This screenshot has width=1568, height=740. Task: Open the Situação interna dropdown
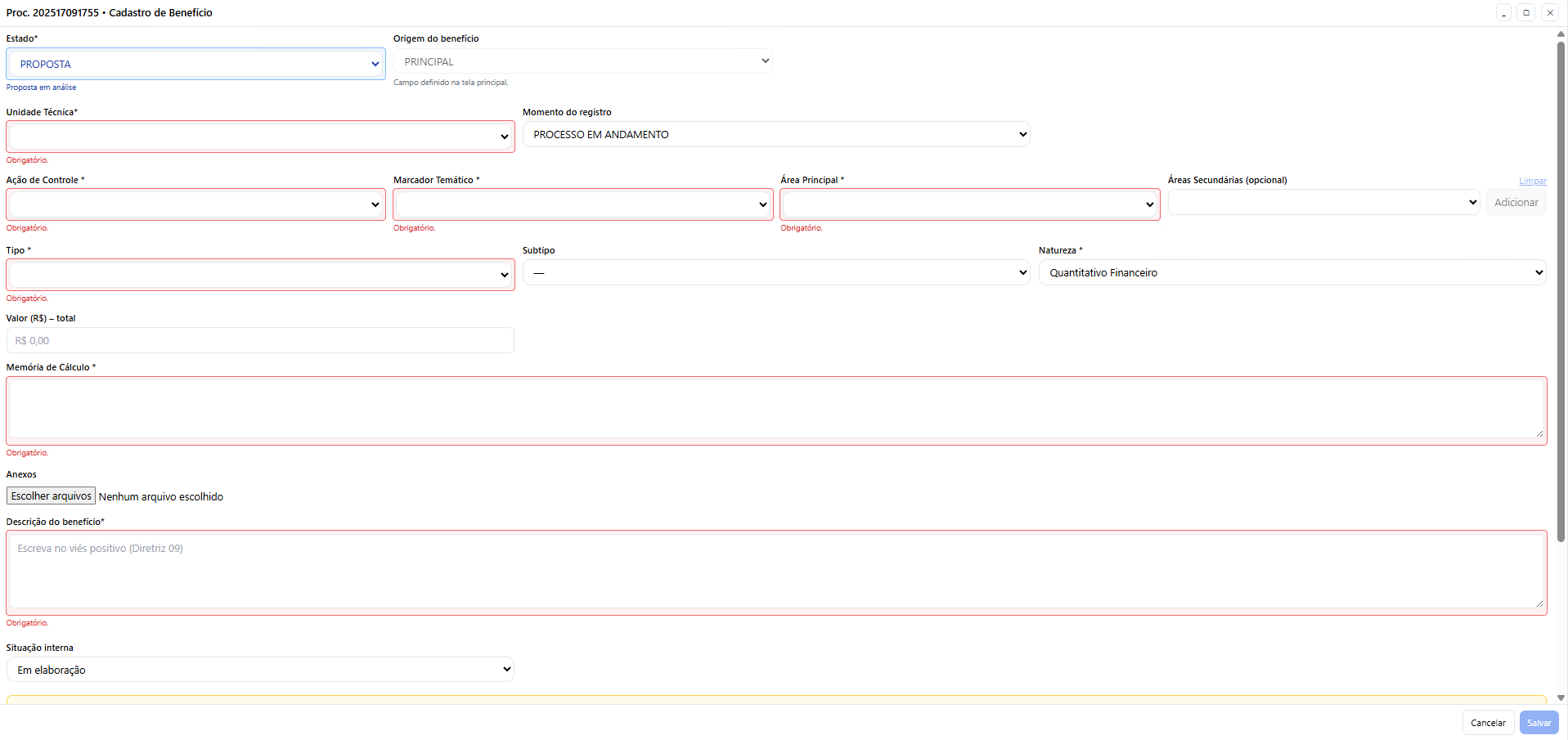[x=260, y=670]
